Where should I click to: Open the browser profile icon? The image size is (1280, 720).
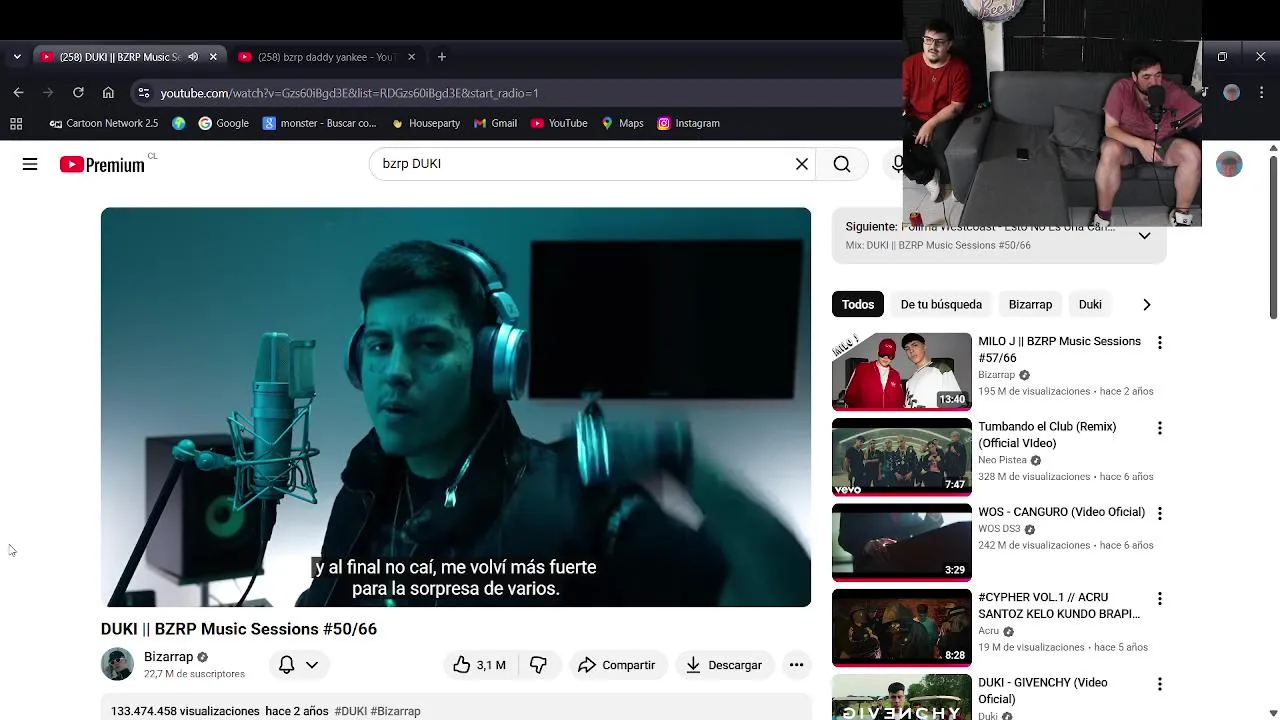(1232, 92)
